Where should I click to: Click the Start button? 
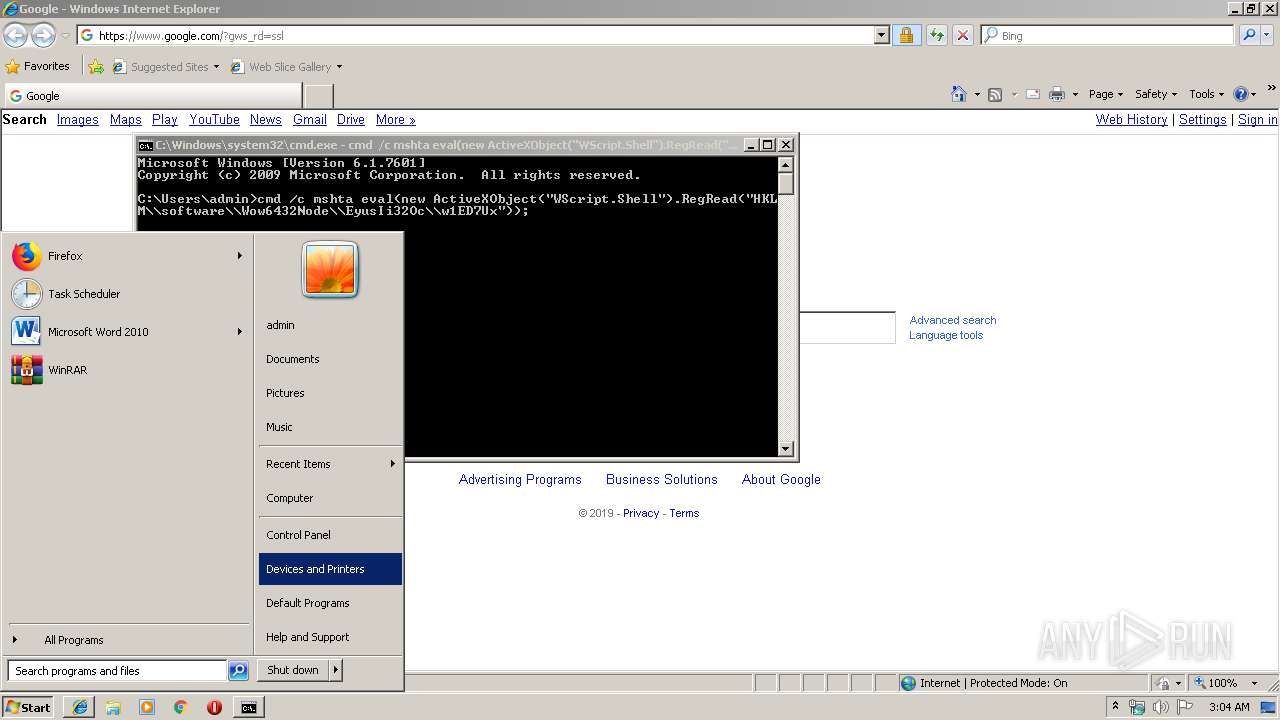coord(28,707)
